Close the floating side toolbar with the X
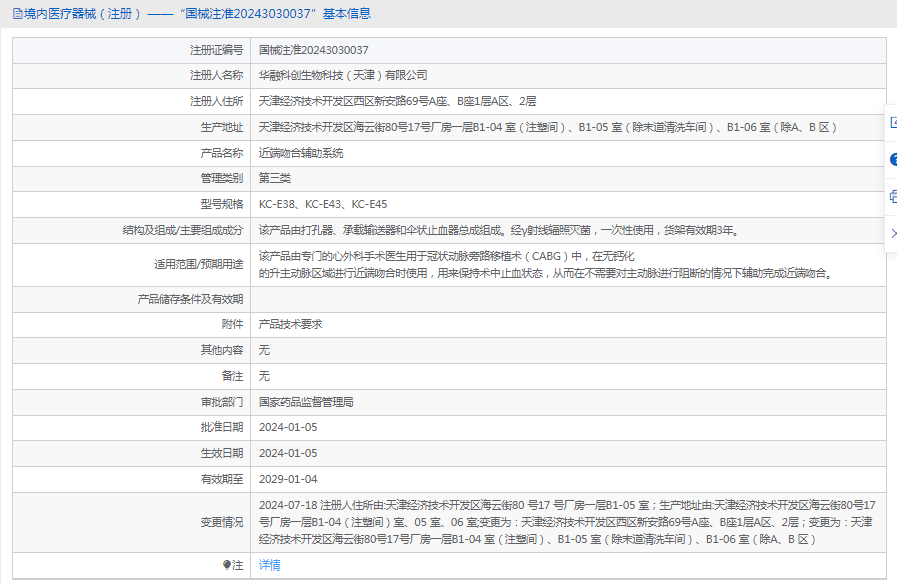This screenshot has width=897, height=585. (x=894, y=233)
